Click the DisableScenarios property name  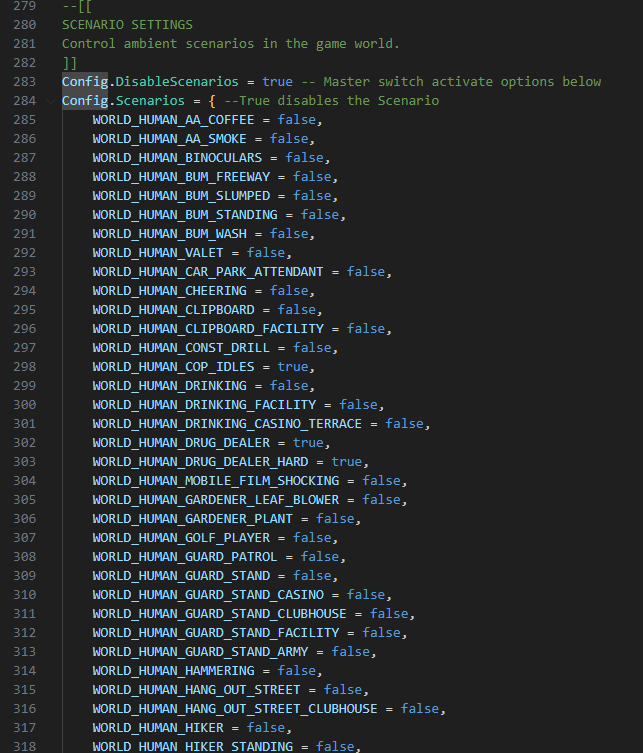coord(177,82)
